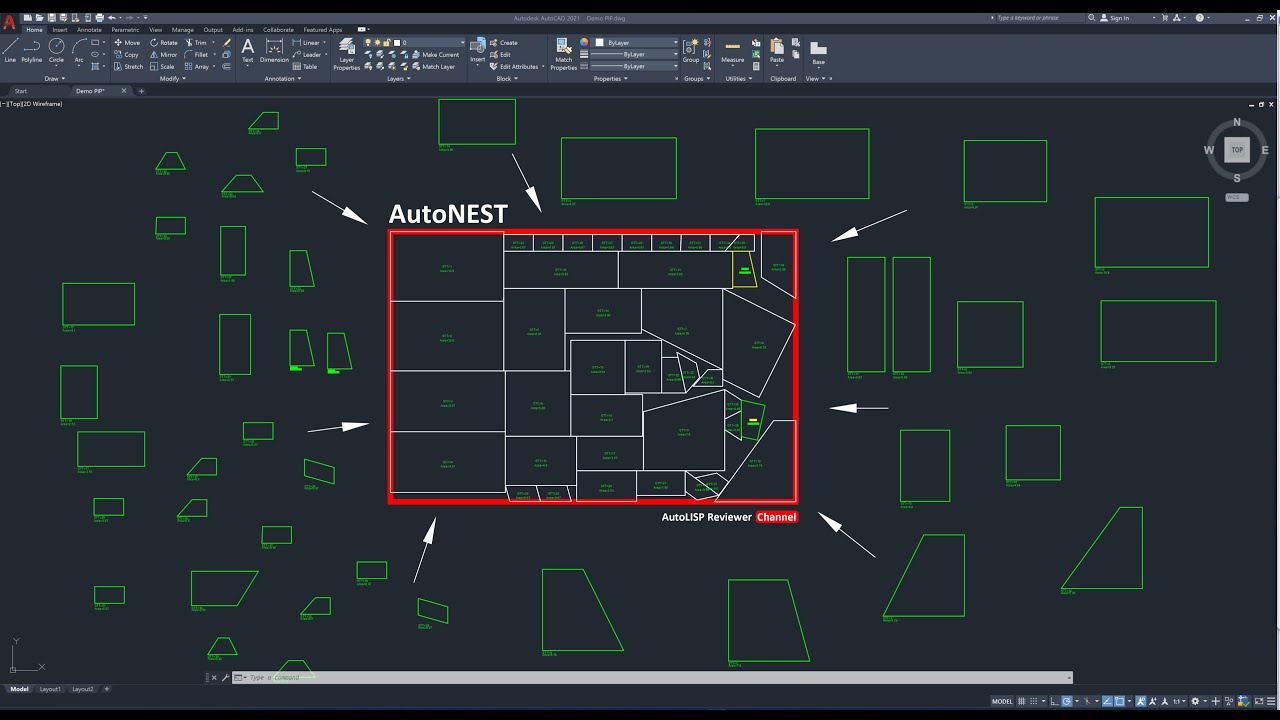The image size is (1280, 720).
Task: Choose the Circle tool
Action: tap(56, 50)
